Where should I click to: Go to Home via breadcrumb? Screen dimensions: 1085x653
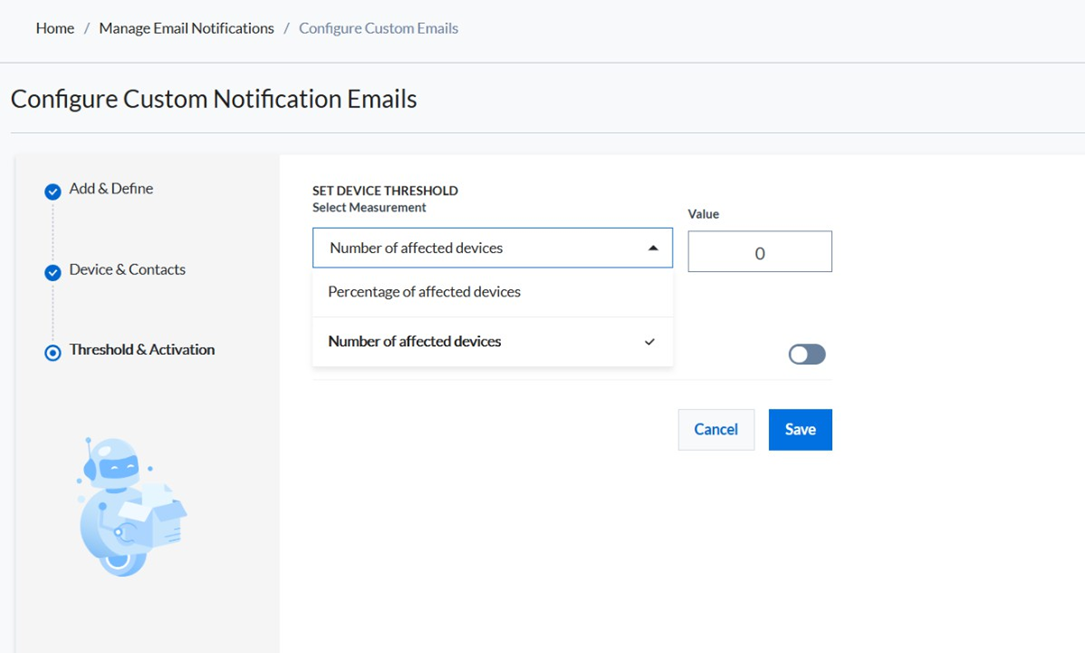coord(55,28)
